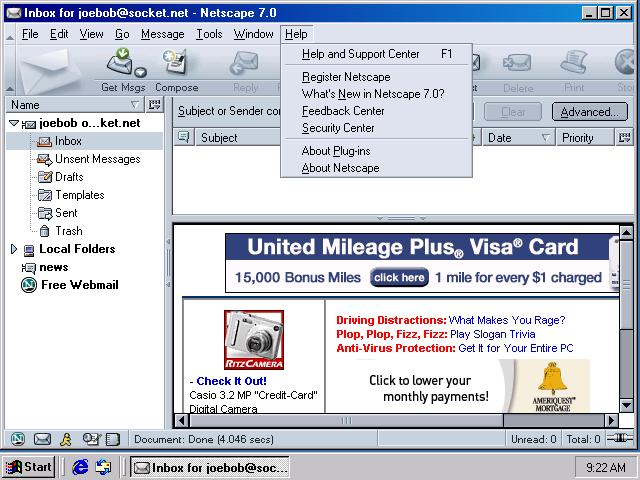Image resolution: width=640 pixels, height=480 pixels.
Task: Open Composer status bar icon
Action: [91, 439]
